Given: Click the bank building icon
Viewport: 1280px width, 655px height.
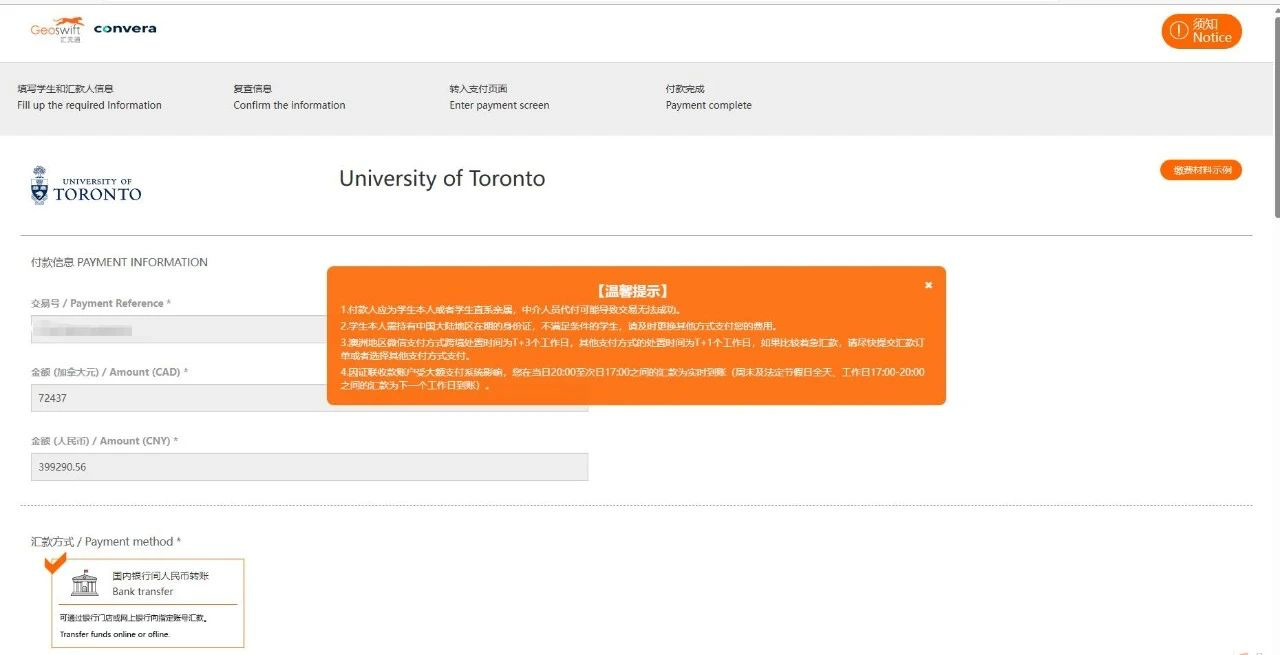Looking at the screenshot, I should (x=85, y=583).
